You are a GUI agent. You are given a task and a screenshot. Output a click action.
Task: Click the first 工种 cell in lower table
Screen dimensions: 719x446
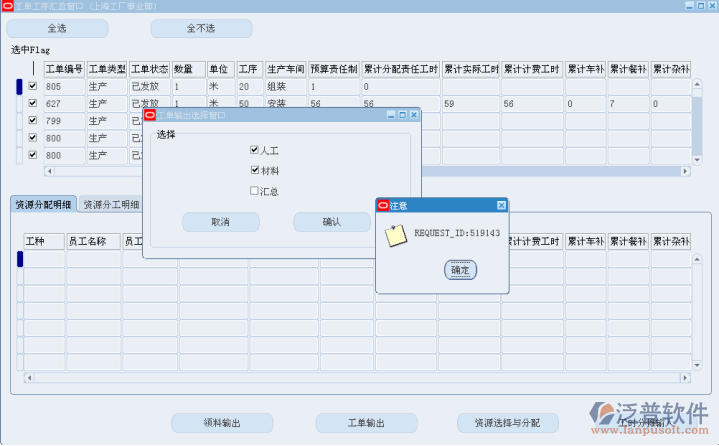[x=44, y=260]
